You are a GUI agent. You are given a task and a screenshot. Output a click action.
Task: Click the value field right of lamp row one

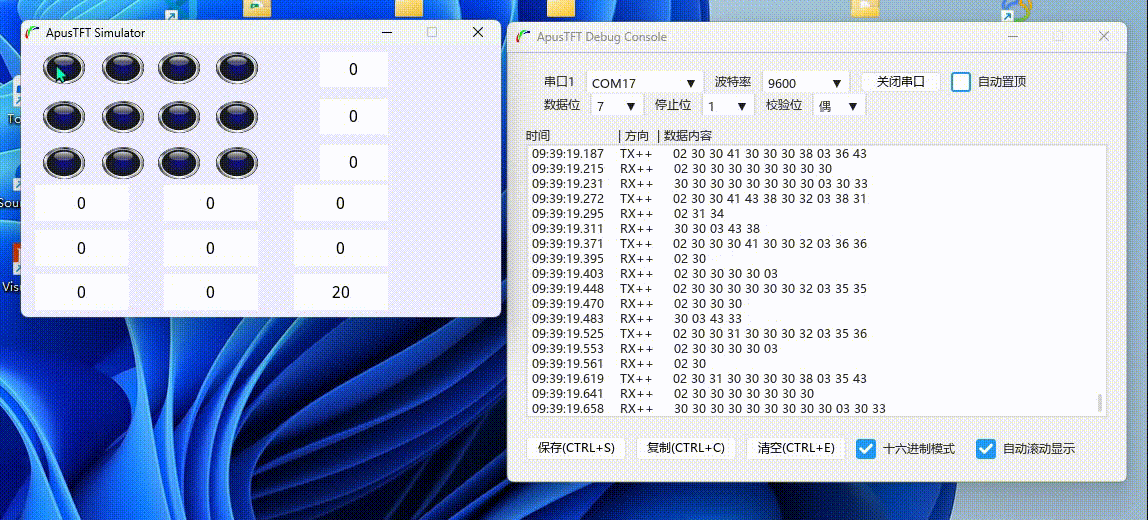(353, 70)
